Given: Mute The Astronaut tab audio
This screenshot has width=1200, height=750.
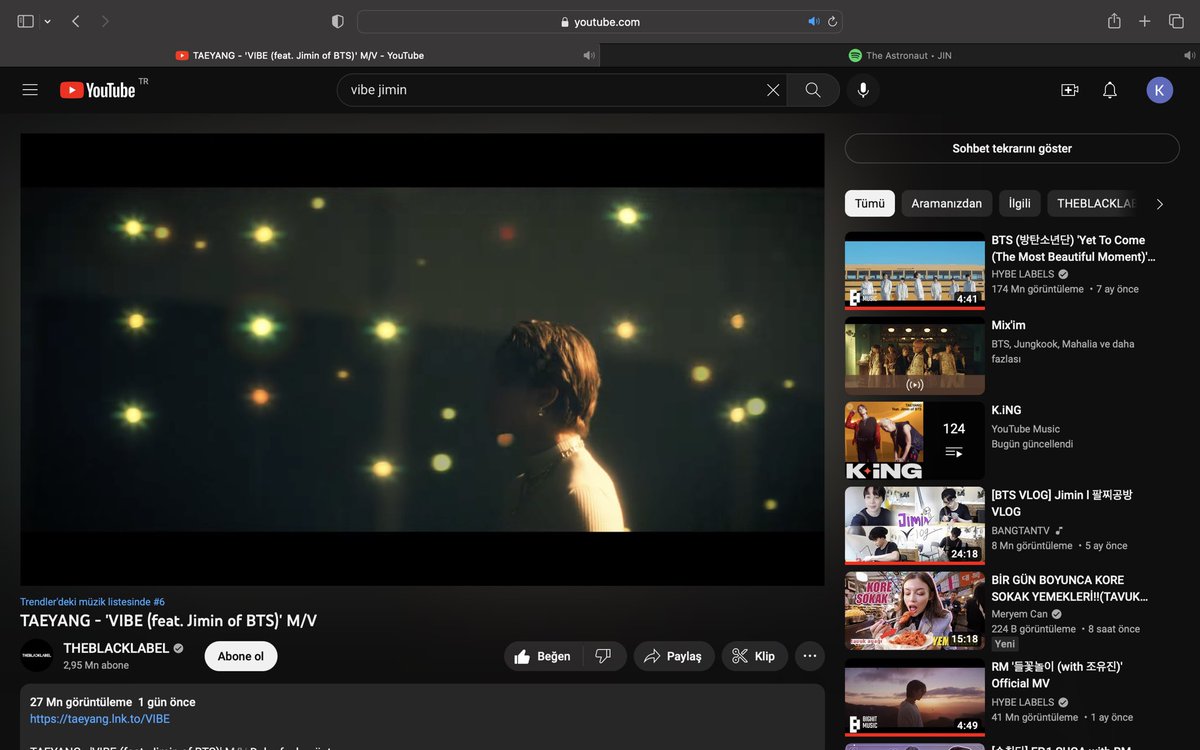Looking at the screenshot, I should [x=1188, y=55].
